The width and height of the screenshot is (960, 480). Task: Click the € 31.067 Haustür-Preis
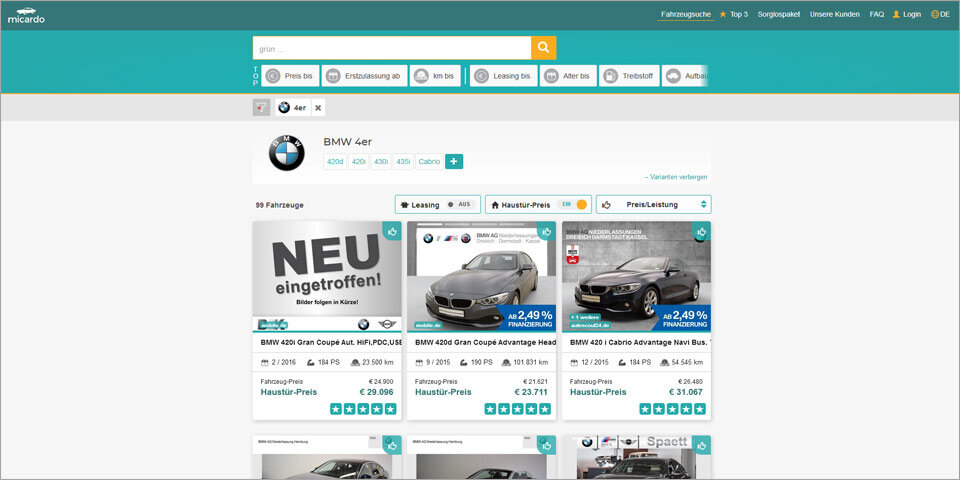point(686,392)
